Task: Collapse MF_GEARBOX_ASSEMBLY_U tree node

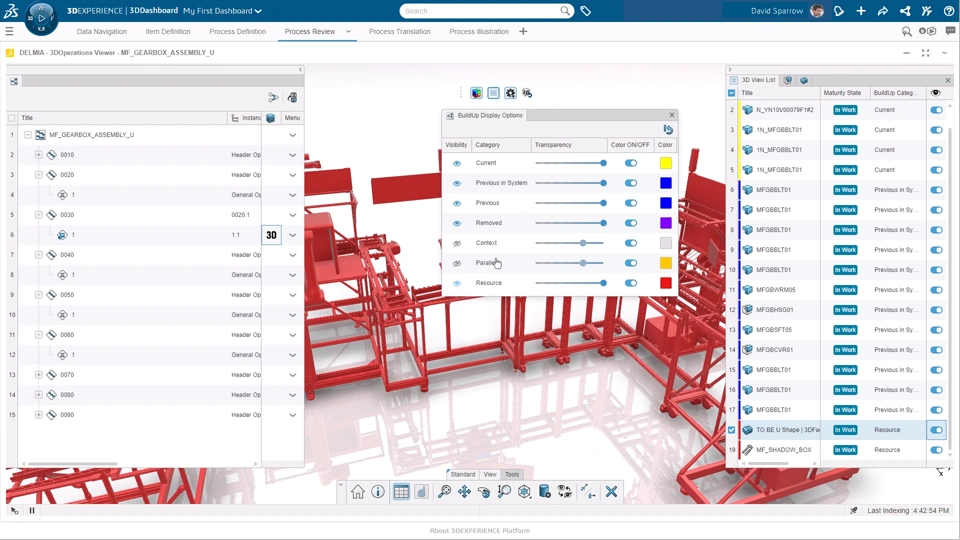Action: 28,135
